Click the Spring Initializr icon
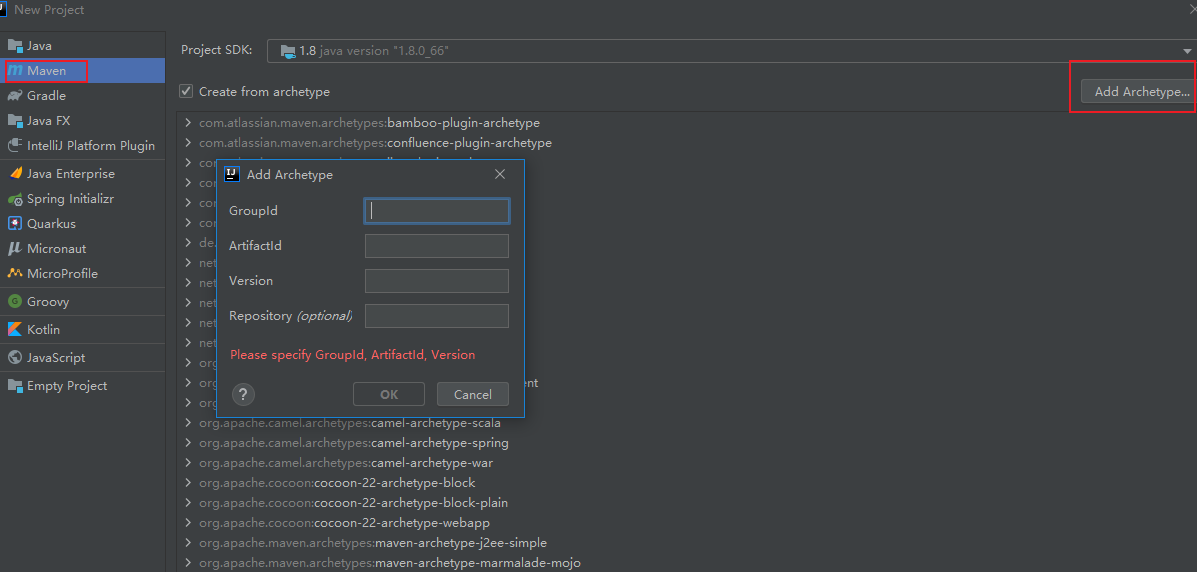This screenshot has height=572, width=1197. (x=15, y=199)
